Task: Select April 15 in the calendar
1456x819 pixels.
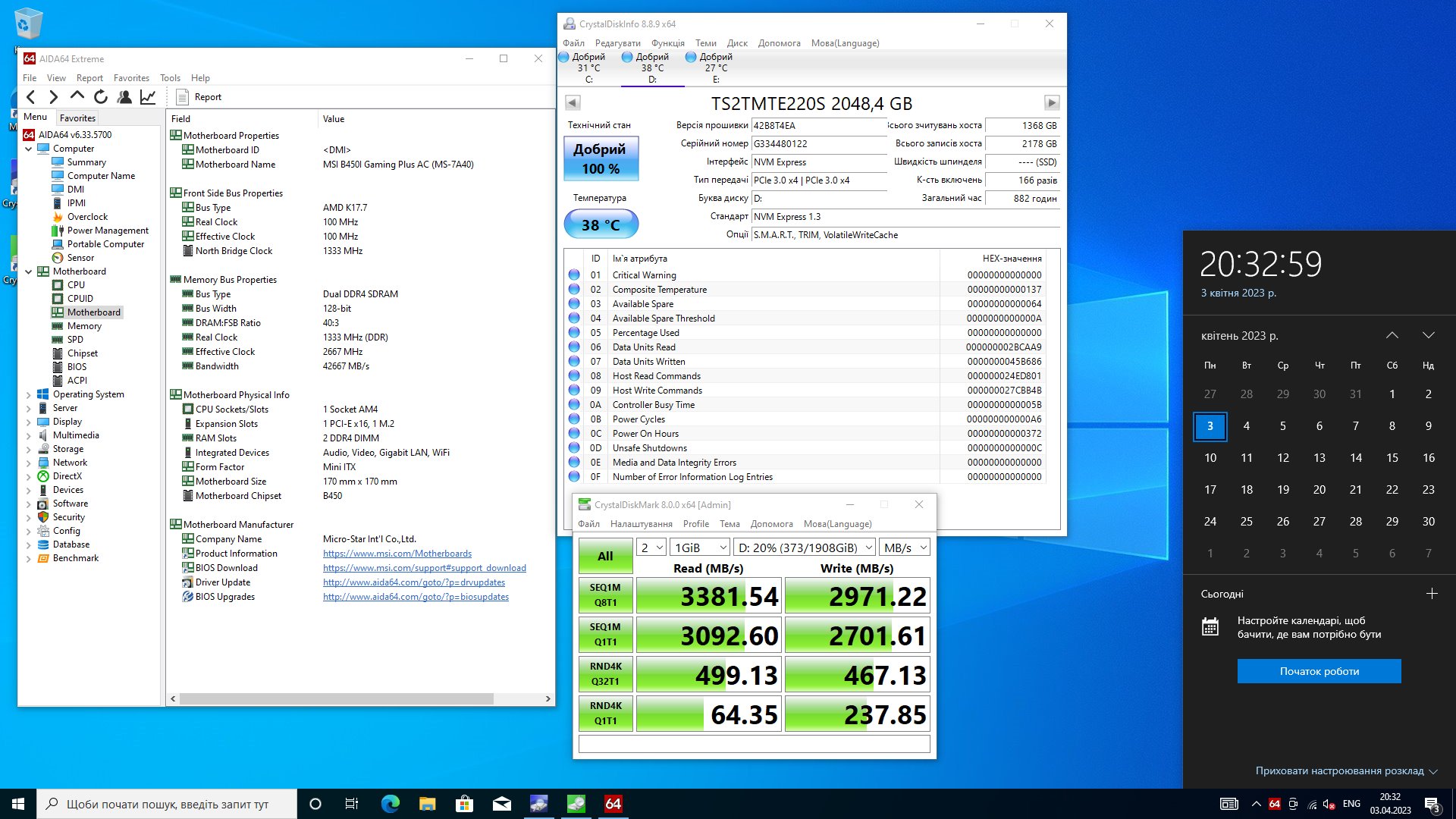Action: click(1392, 458)
